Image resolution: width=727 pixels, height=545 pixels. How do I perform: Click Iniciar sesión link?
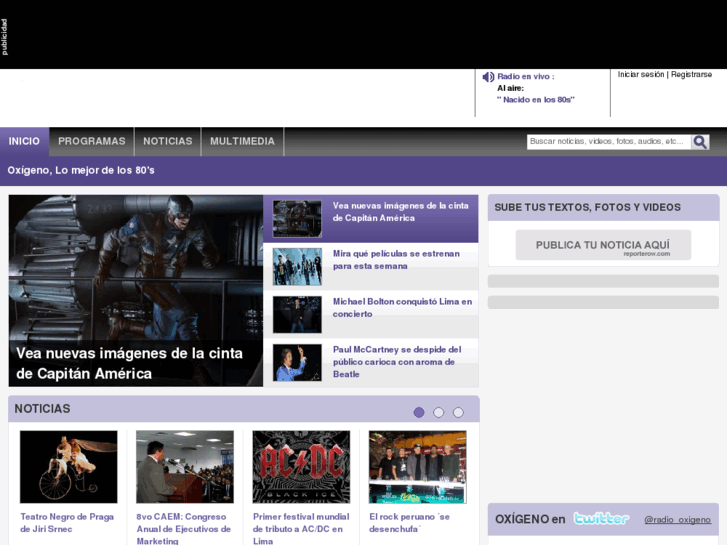point(641,74)
